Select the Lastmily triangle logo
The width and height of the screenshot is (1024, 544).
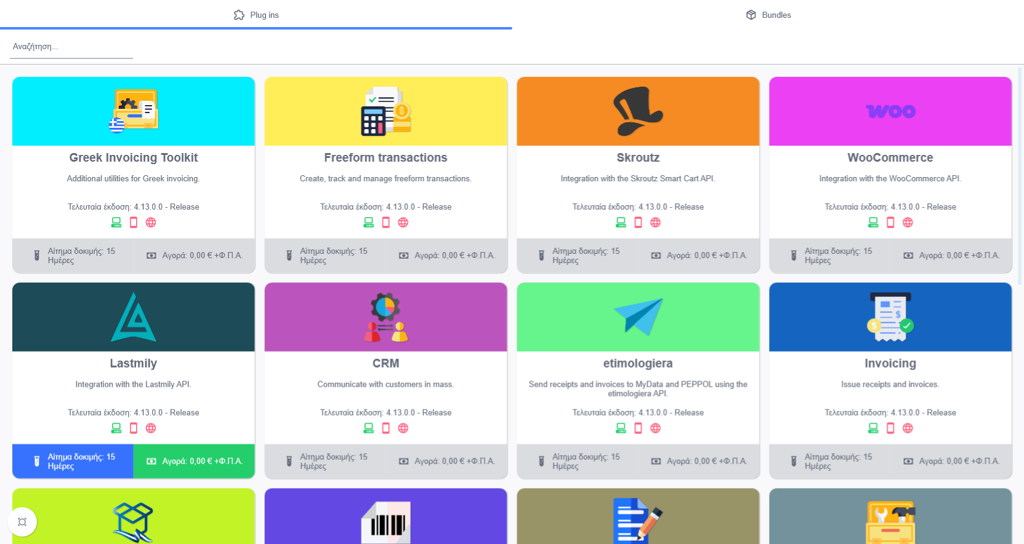click(x=133, y=317)
